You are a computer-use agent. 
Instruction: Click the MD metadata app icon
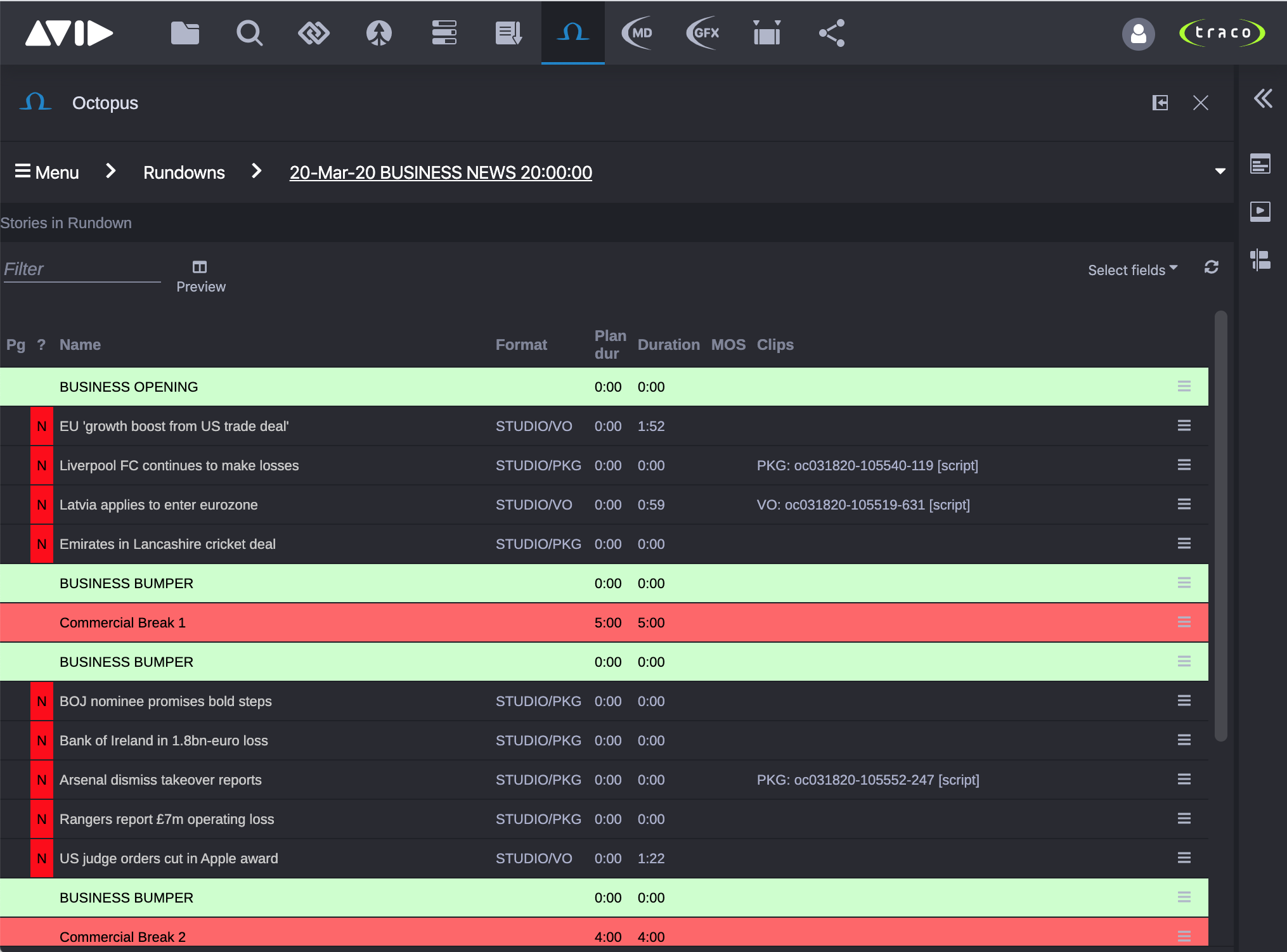638,33
